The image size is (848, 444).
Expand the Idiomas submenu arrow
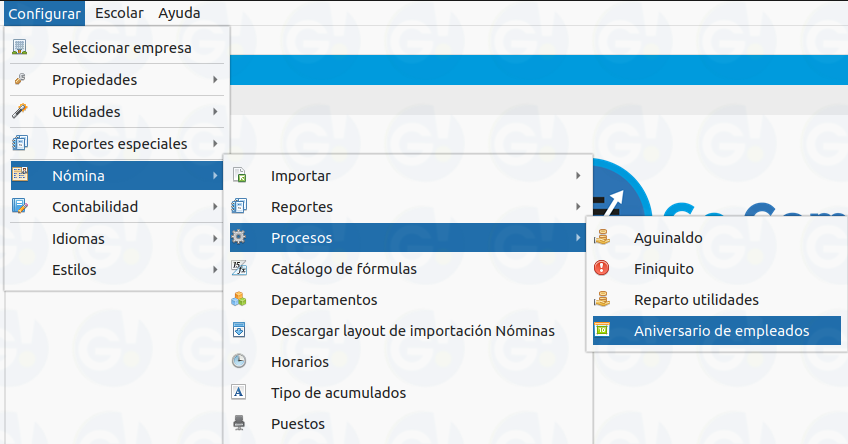(x=215, y=238)
